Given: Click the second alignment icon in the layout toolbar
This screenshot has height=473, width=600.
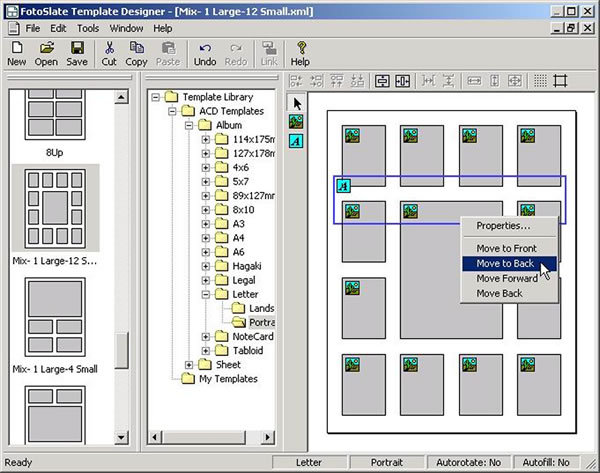Looking at the screenshot, I should point(316,81).
